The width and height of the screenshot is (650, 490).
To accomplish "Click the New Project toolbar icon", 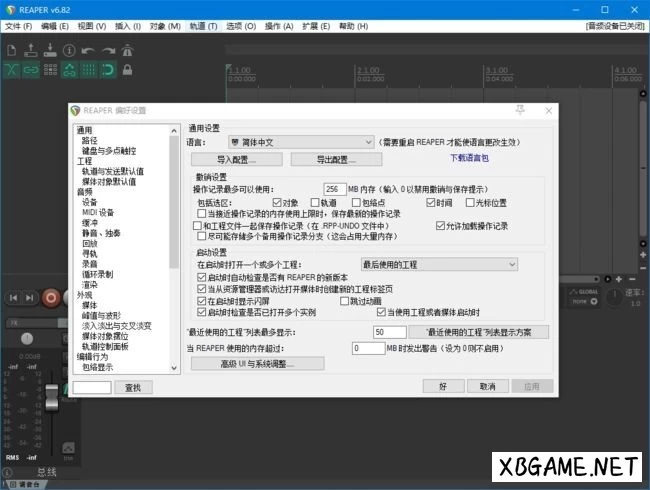I will pyautogui.click(x=12, y=49).
